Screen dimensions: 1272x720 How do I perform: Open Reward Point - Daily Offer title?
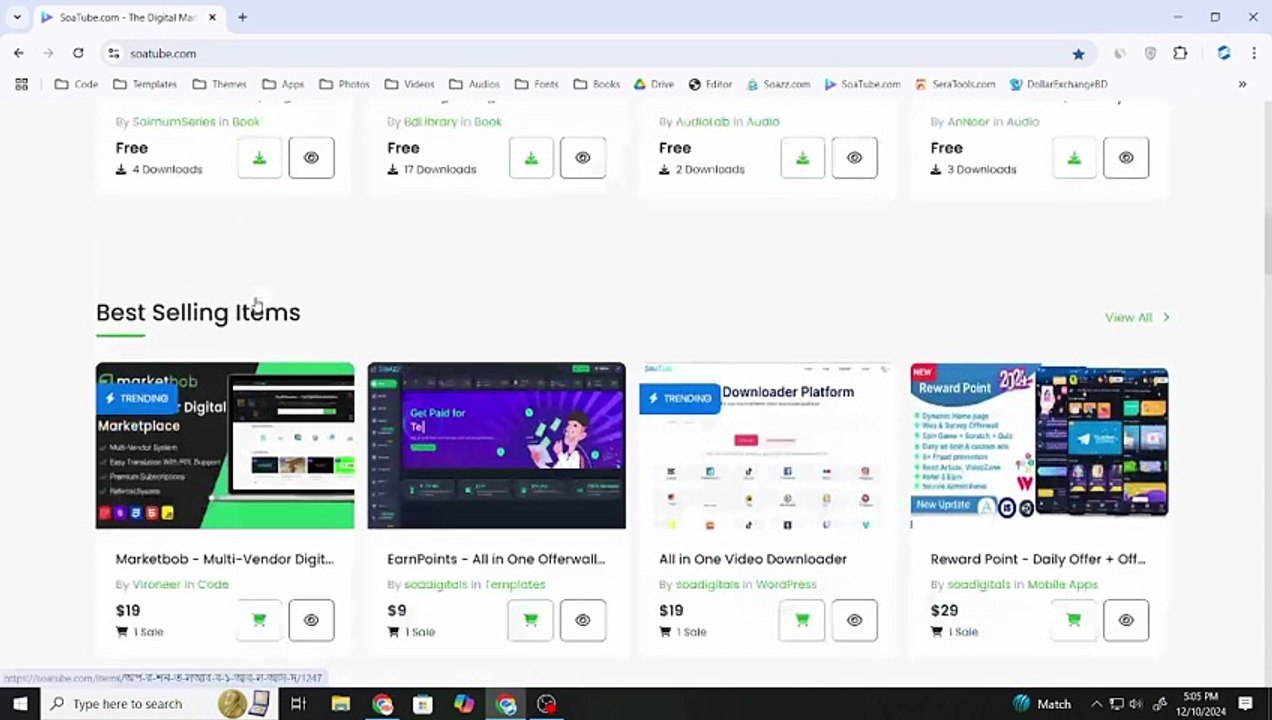click(x=1038, y=559)
